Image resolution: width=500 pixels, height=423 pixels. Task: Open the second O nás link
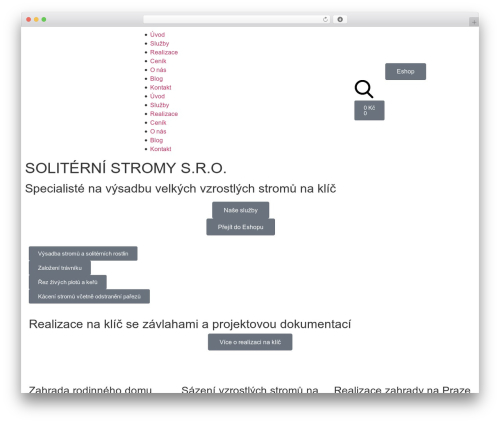point(158,131)
